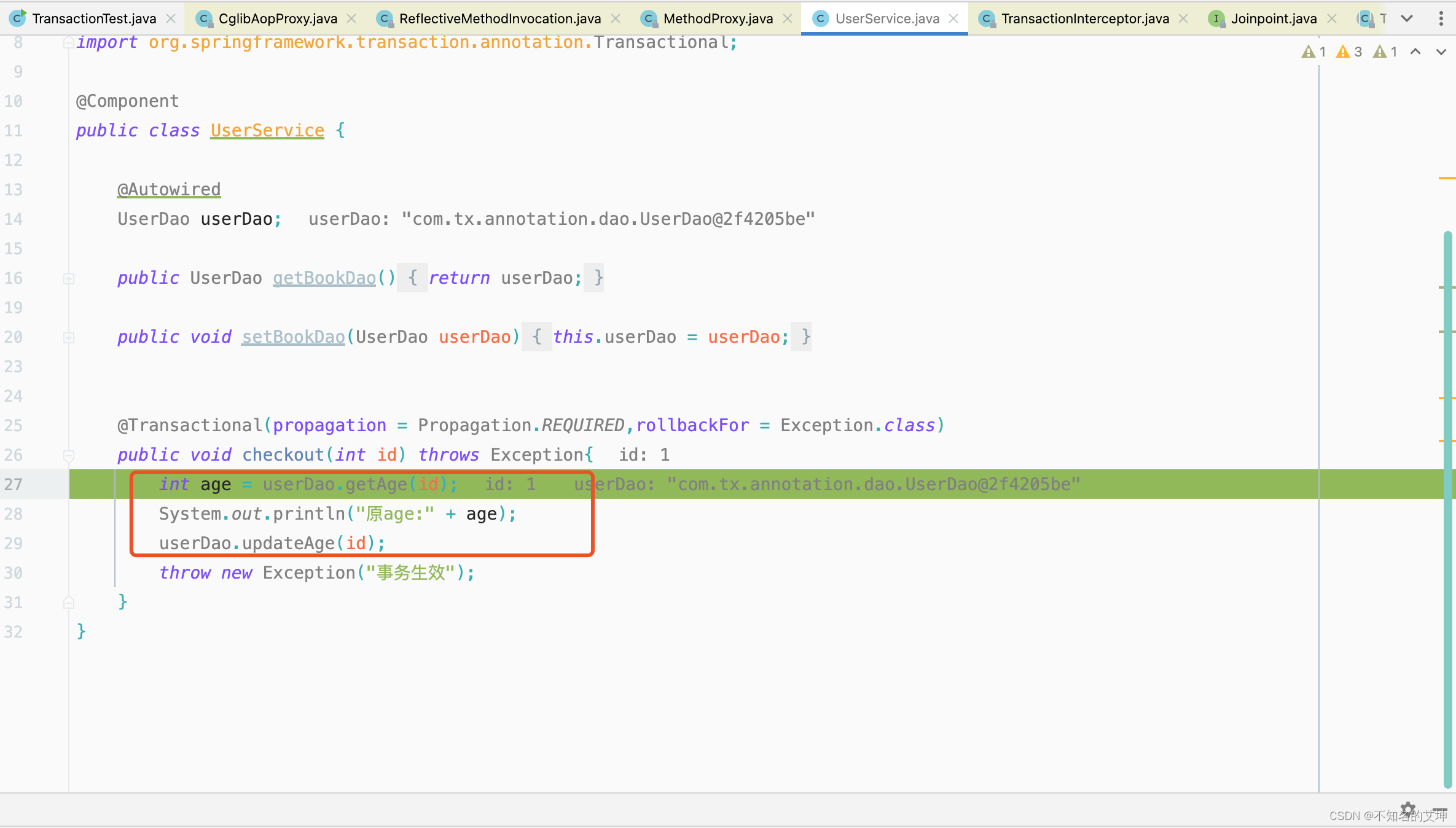Click UserService.java class icon
This screenshot has width=1456, height=828.
(820, 19)
